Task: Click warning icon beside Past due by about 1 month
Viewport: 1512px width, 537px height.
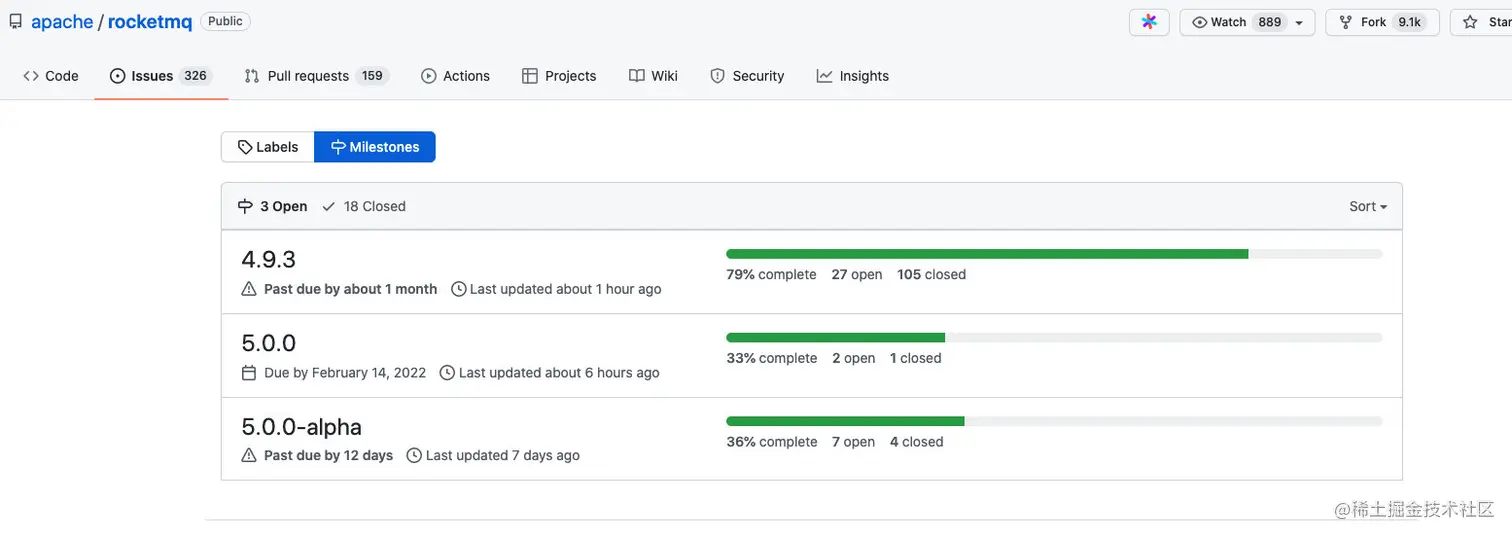Action: [249, 289]
